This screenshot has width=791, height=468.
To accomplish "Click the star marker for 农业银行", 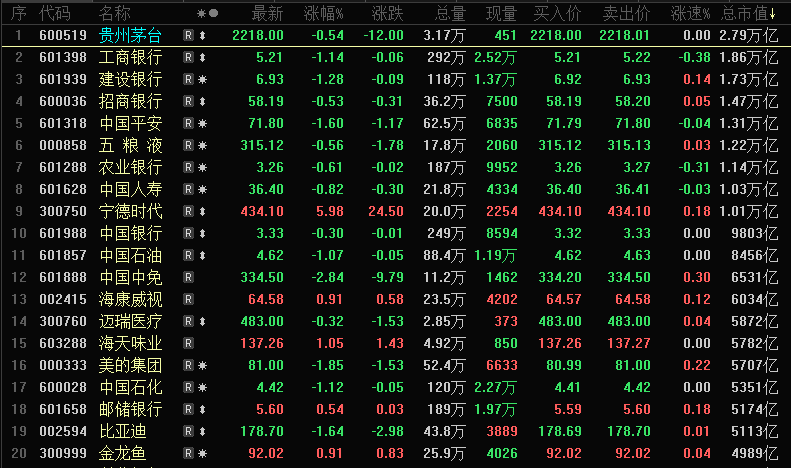I will pos(202,167).
